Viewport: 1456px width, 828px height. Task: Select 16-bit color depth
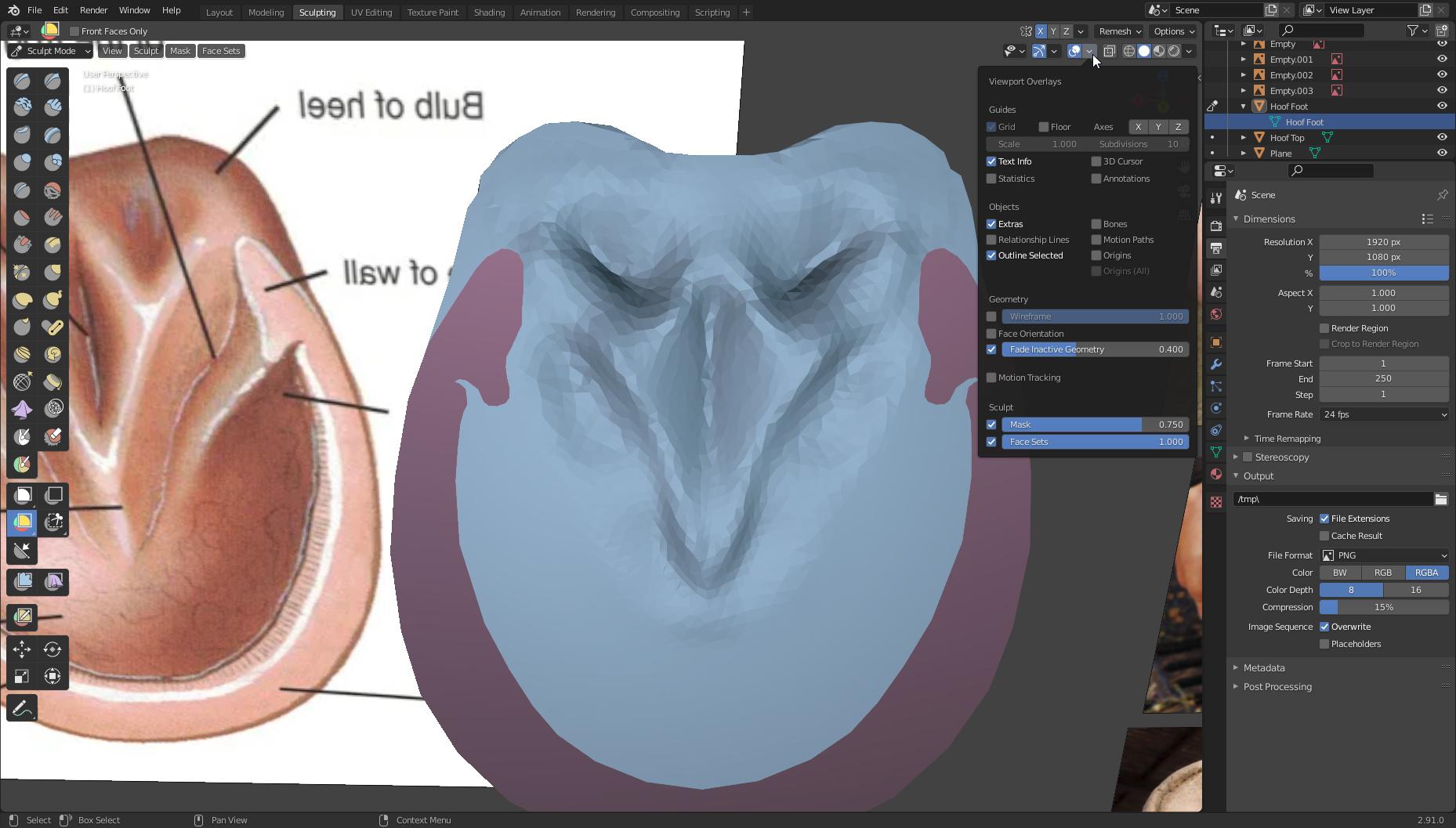[x=1417, y=590]
